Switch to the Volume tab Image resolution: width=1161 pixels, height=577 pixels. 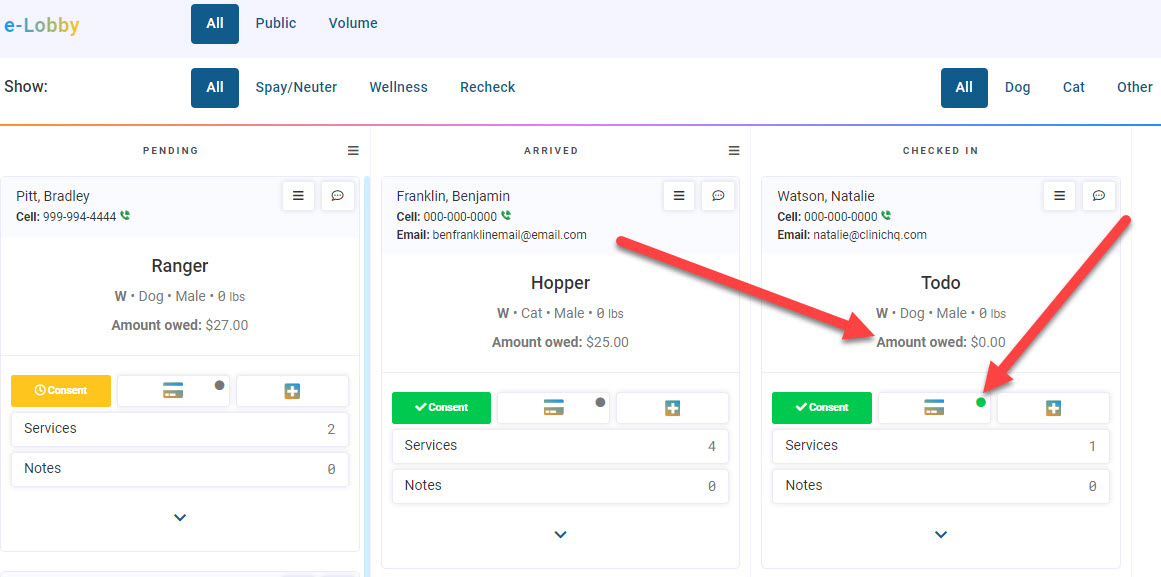[x=353, y=23]
